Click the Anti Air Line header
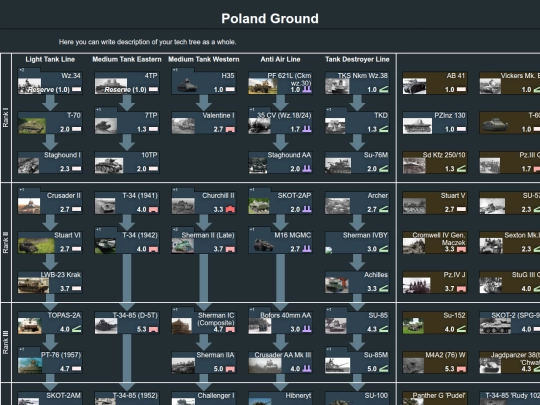The image size is (540, 405). tap(280, 59)
